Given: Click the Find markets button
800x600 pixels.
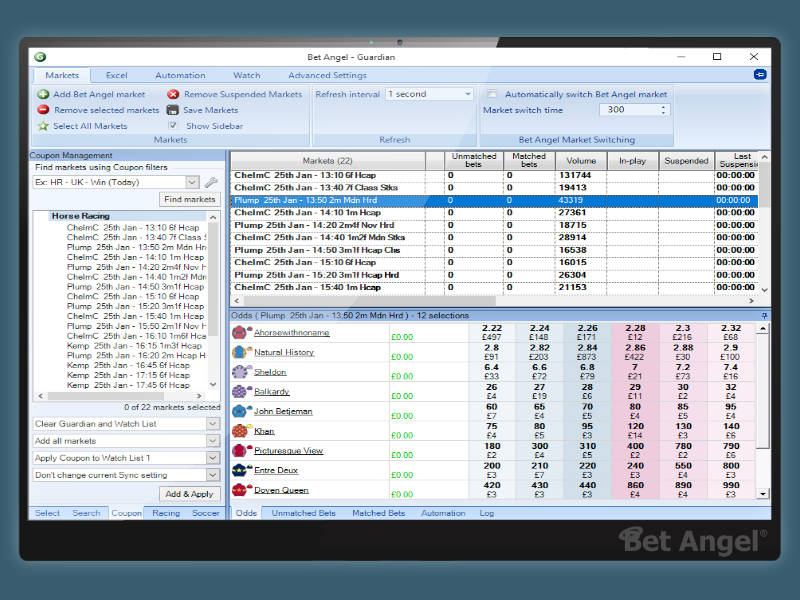Looking at the screenshot, I should pyautogui.click(x=189, y=199).
